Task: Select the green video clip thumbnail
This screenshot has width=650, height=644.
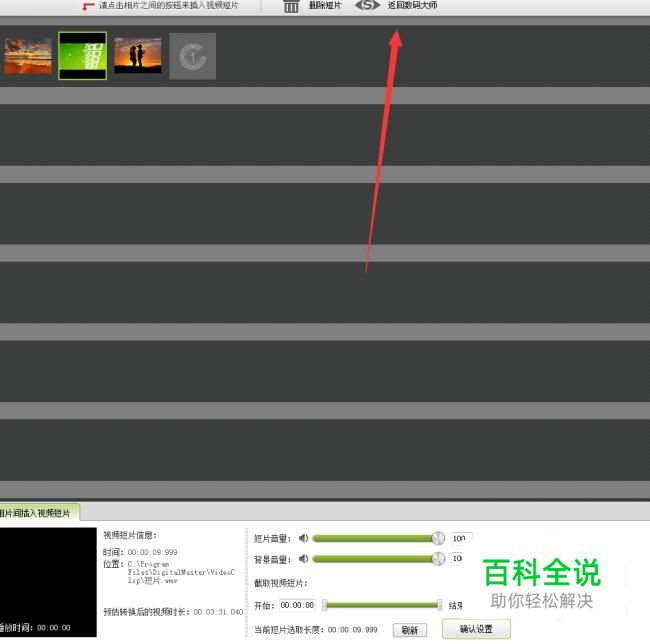Action: [82, 56]
